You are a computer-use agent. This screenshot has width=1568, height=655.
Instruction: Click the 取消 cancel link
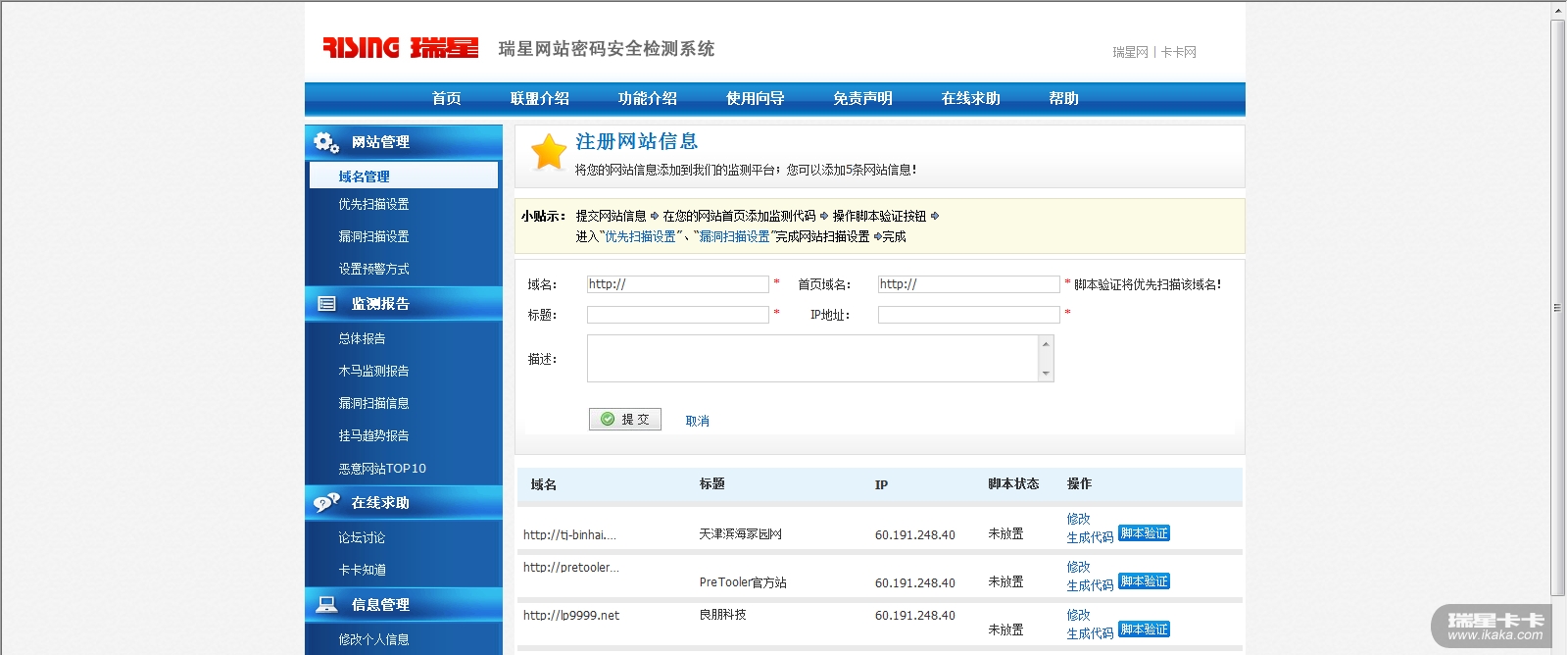pos(697,421)
